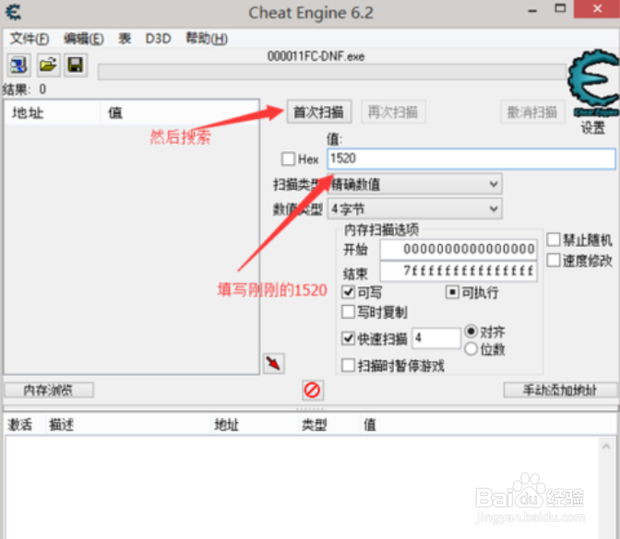Enable the 速度修改 checkbox
This screenshot has height=539, width=620.
coord(553,260)
